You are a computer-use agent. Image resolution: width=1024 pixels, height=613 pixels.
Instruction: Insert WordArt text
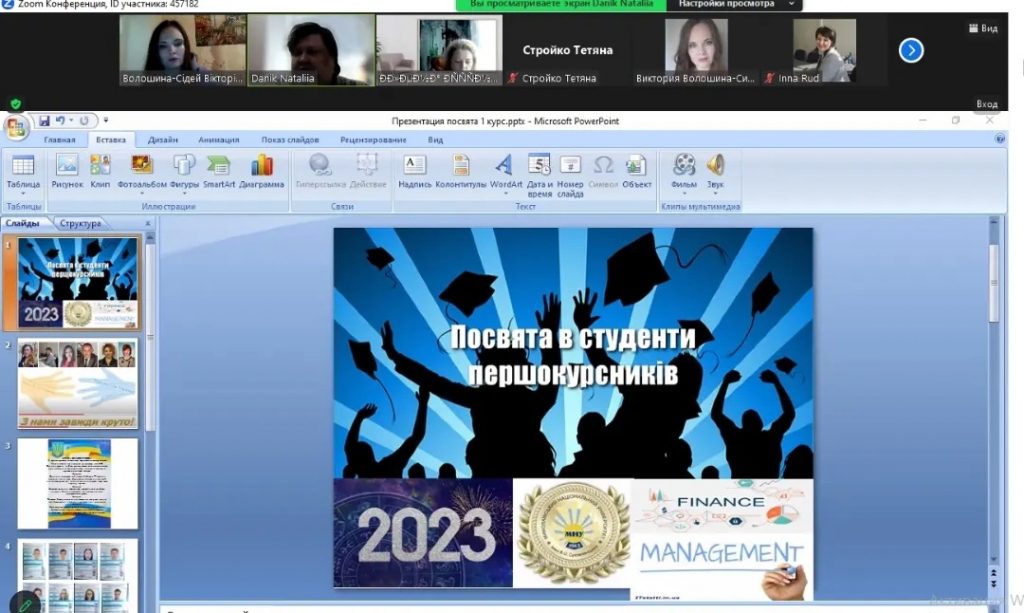(505, 170)
